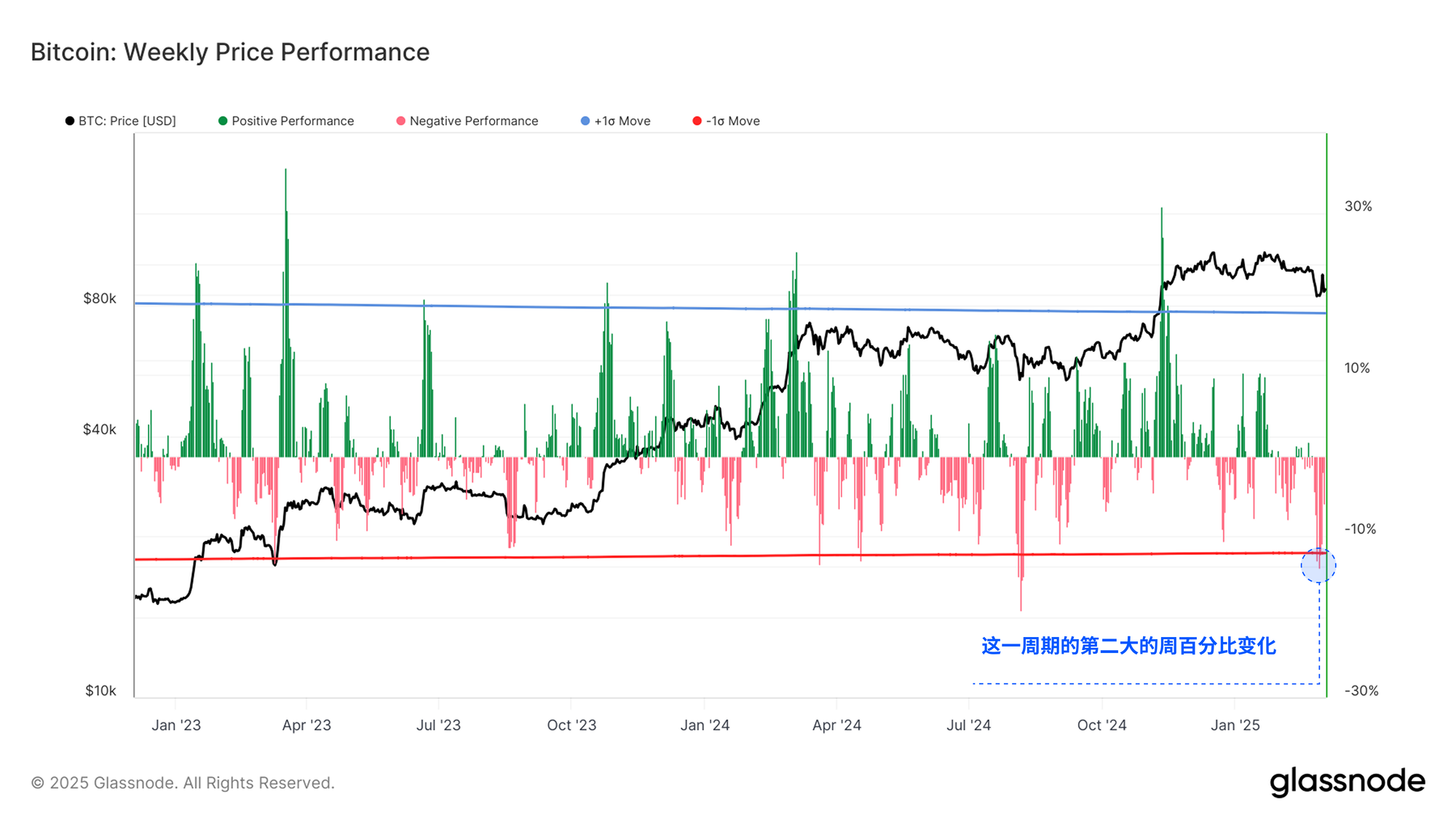Screen dimensions: 1456x819
Task: Click the Apr '24 x-axis label
Action: (836, 725)
